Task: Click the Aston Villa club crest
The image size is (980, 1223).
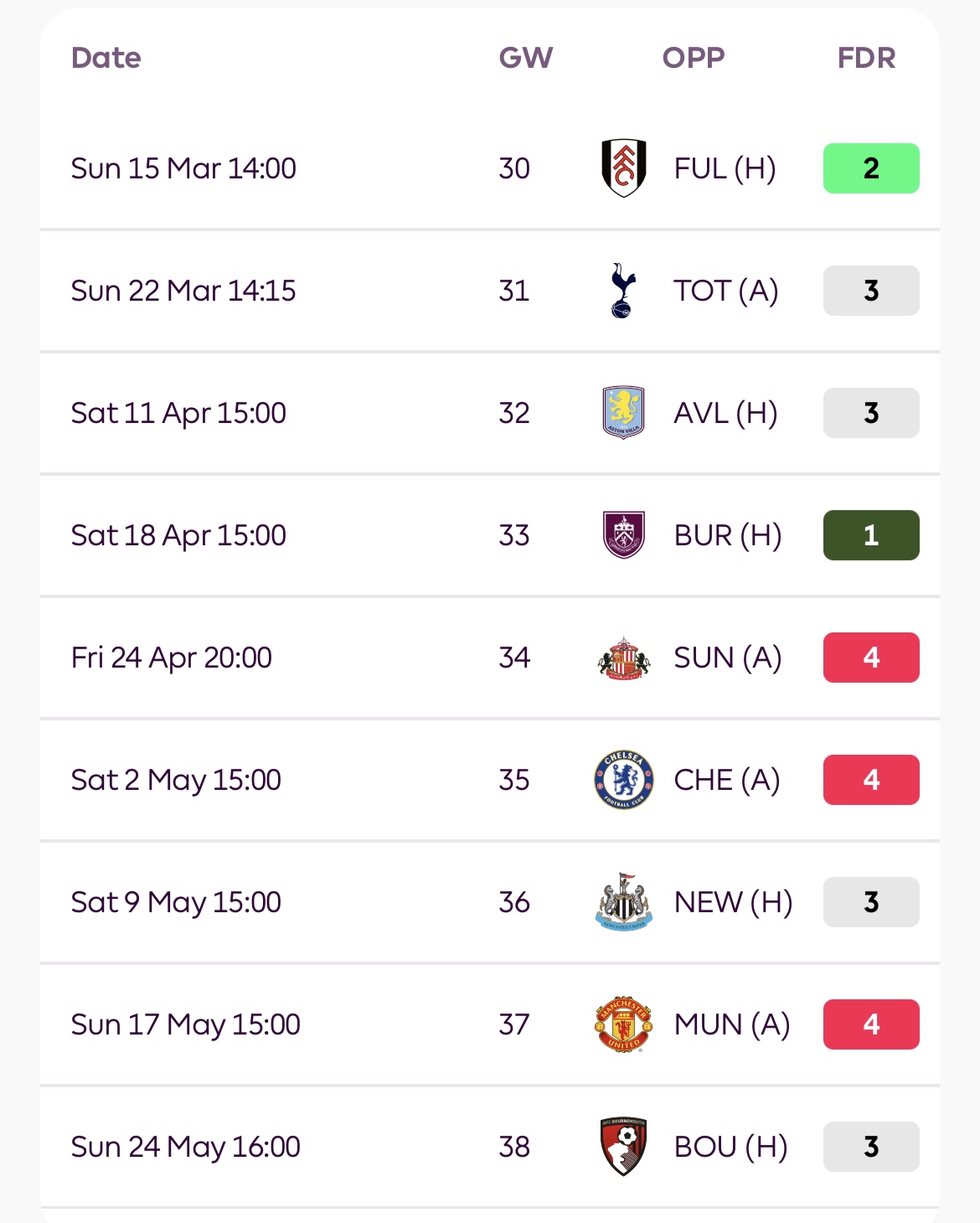Action: pyautogui.click(x=623, y=413)
